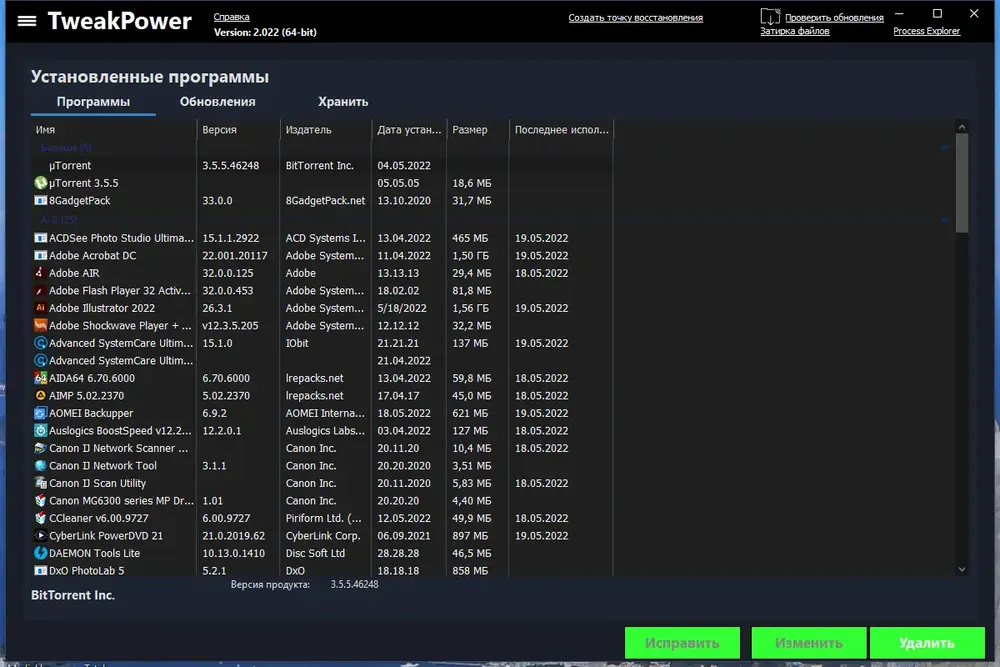
Task: Open the Хранить tab
Action: coord(343,101)
